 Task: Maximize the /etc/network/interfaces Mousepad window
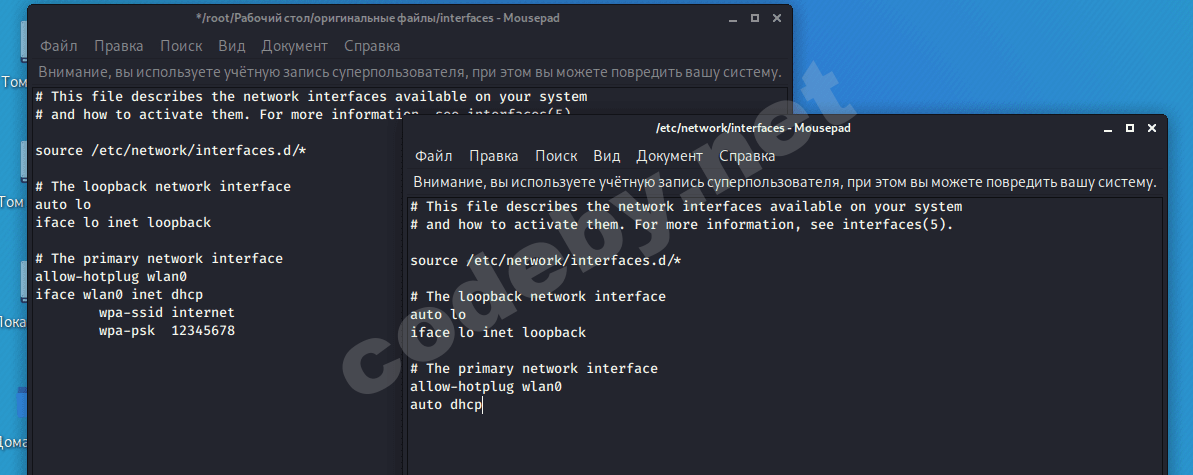(x=1130, y=128)
